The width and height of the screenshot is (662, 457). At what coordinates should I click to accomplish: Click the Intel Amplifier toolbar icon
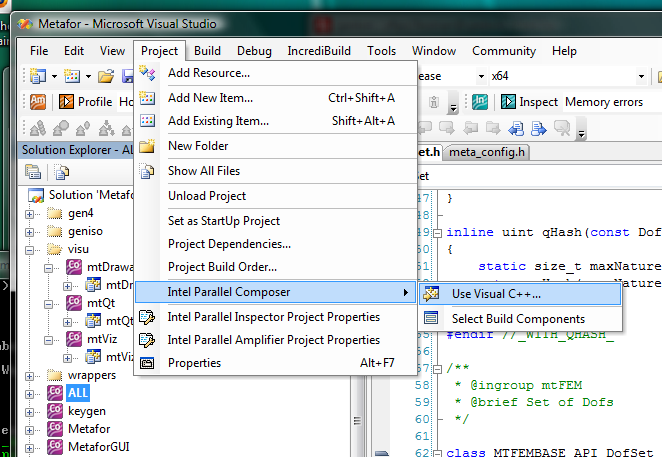click(38, 102)
